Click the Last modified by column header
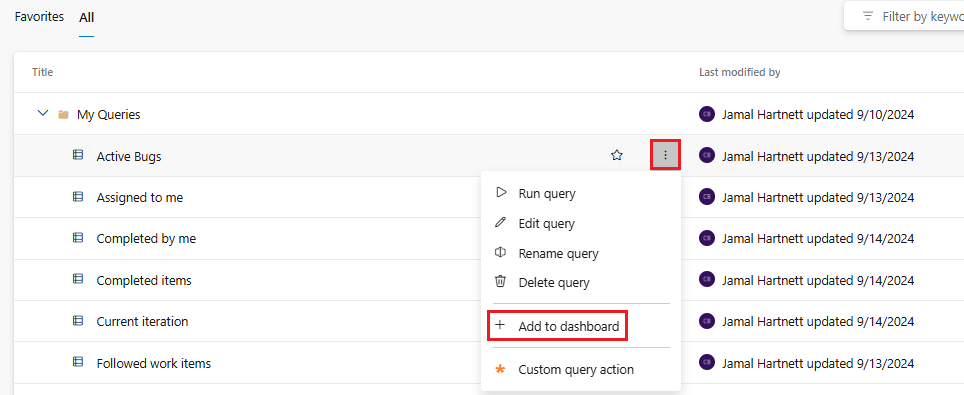The height and width of the screenshot is (395, 964). point(740,72)
